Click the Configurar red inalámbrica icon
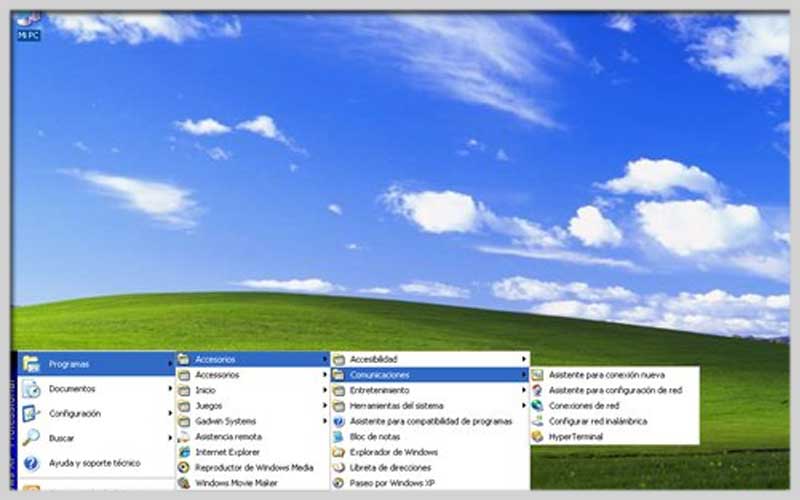 537,421
